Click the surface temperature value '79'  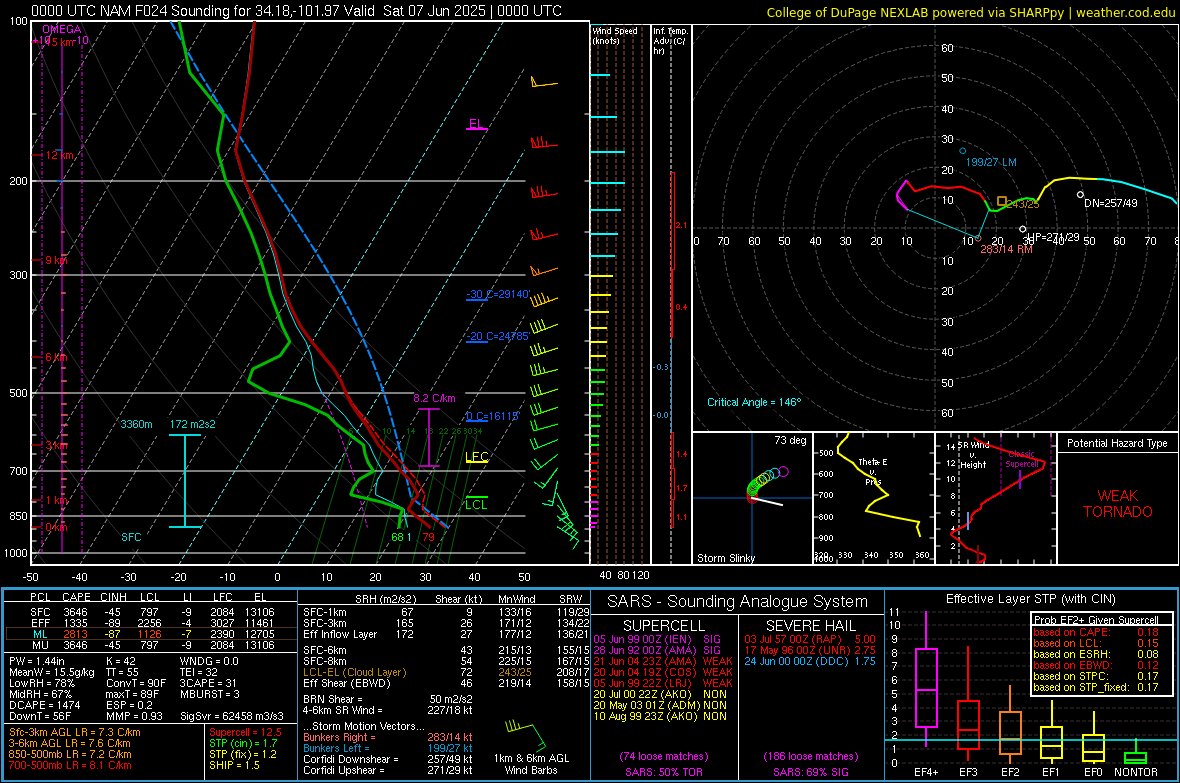(x=428, y=537)
